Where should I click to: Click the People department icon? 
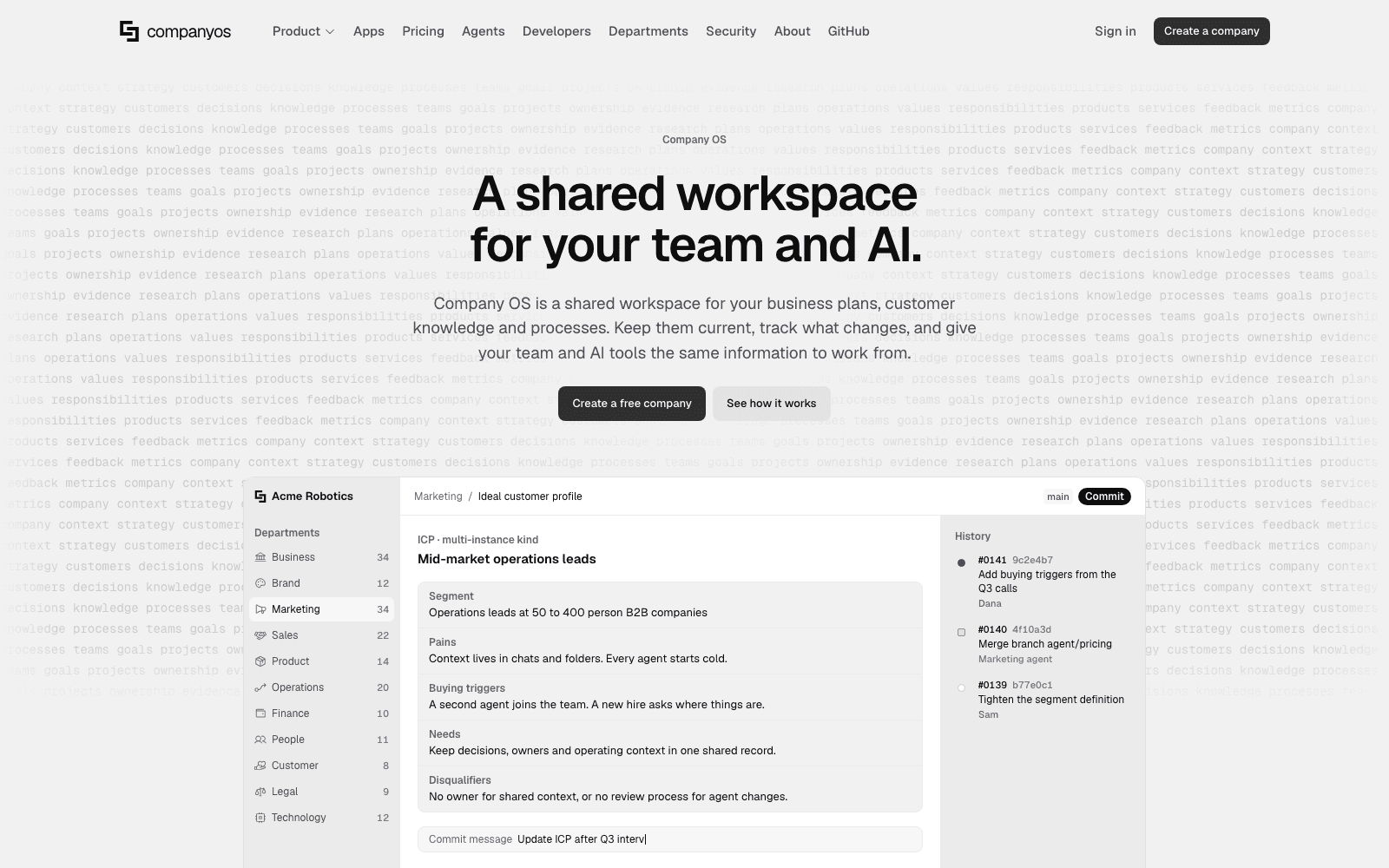(260, 740)
